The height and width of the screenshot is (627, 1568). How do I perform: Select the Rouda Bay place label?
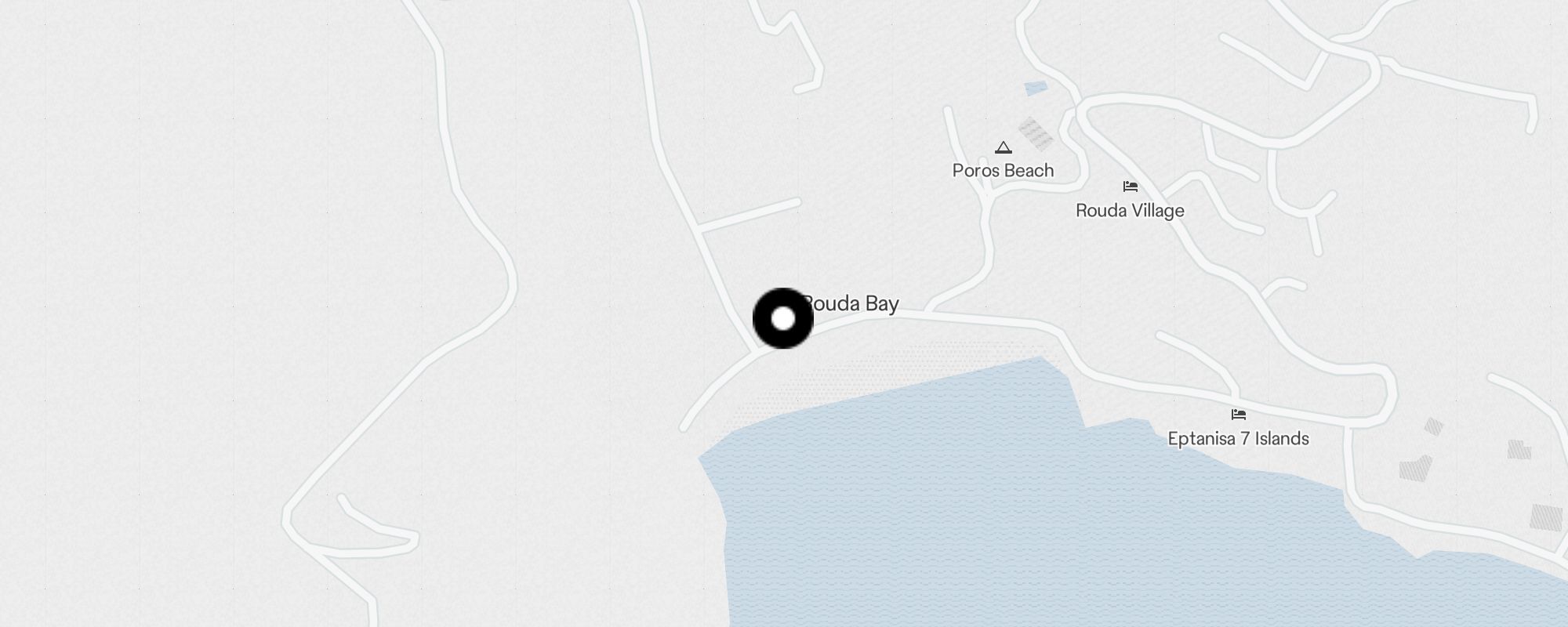click(851, 303)
